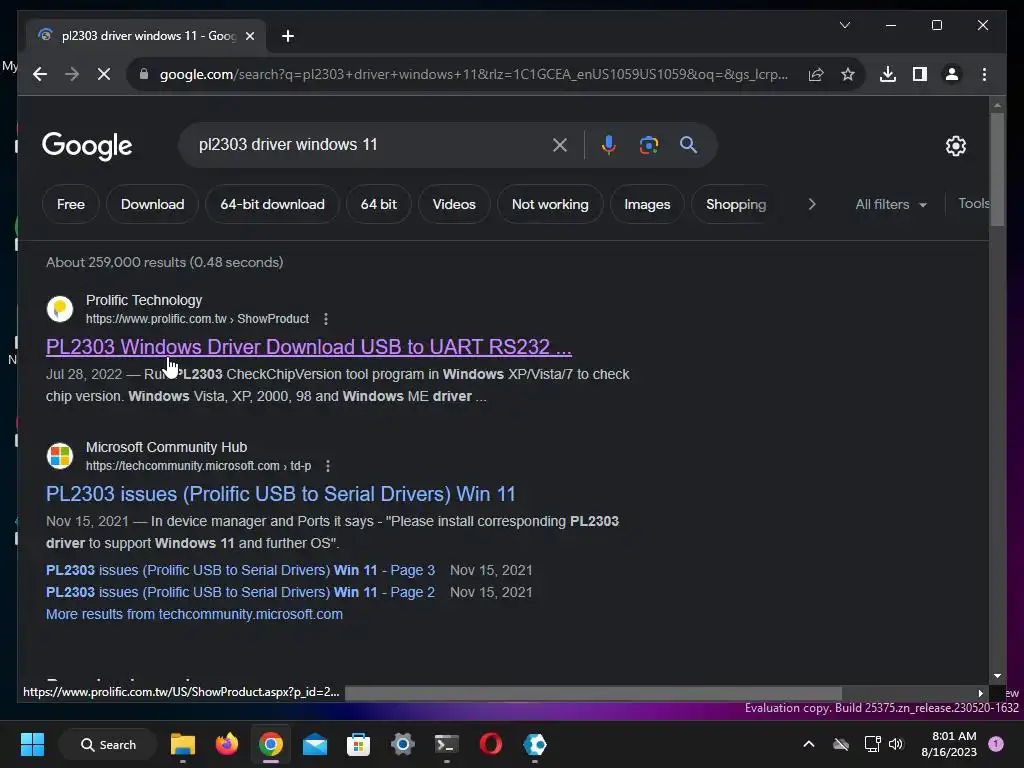Open the Windows Start menu

tap(32, 744)
